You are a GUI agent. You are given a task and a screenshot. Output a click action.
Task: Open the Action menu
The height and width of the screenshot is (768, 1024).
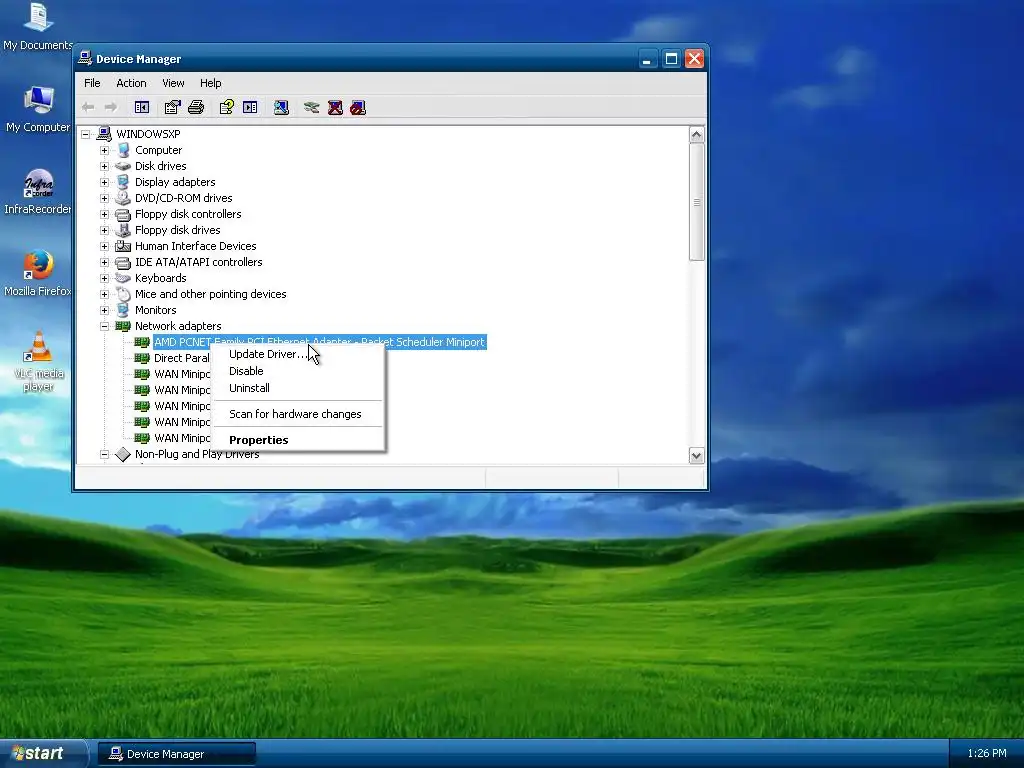point(131,83)
